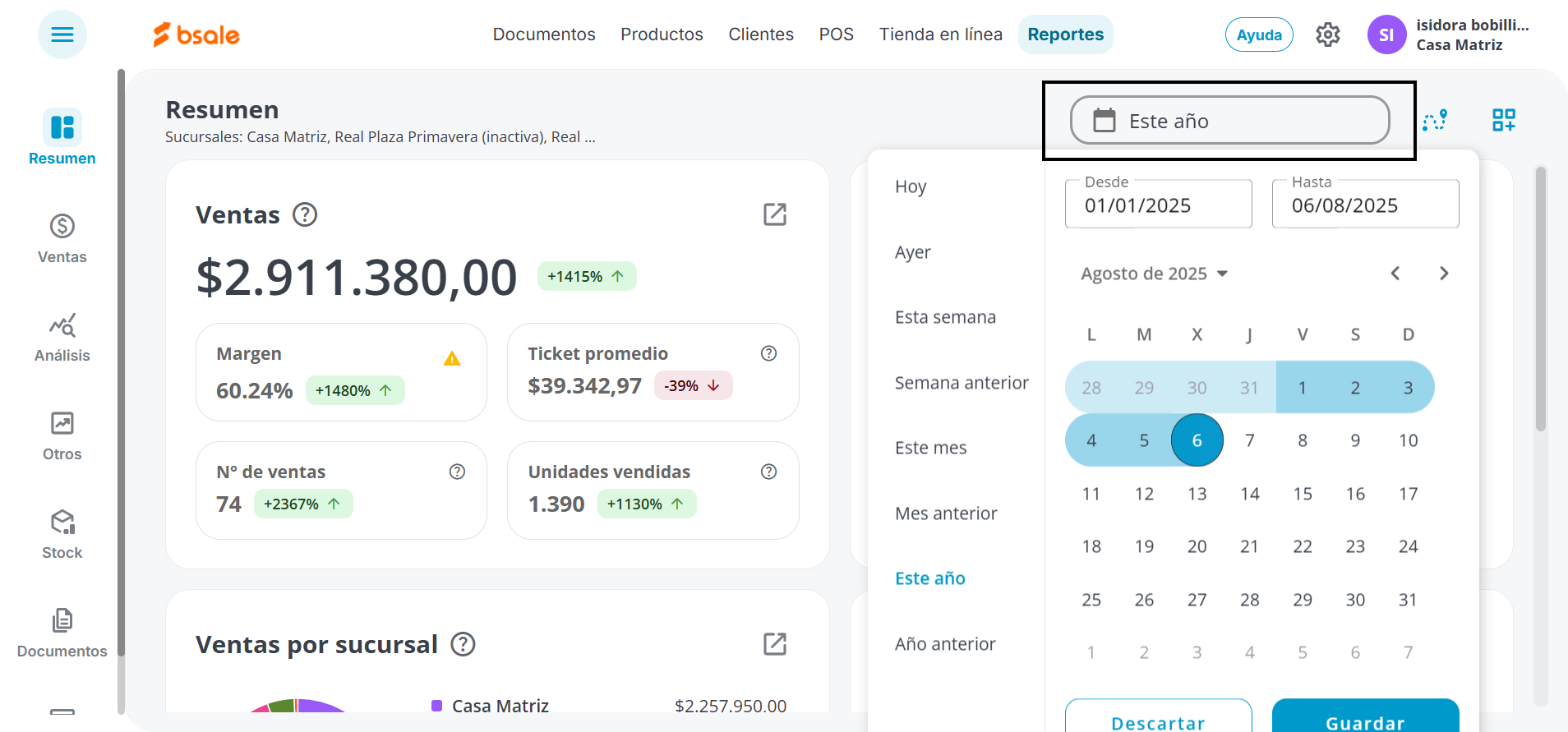Click the Hasta date field

pos(1366,204)
